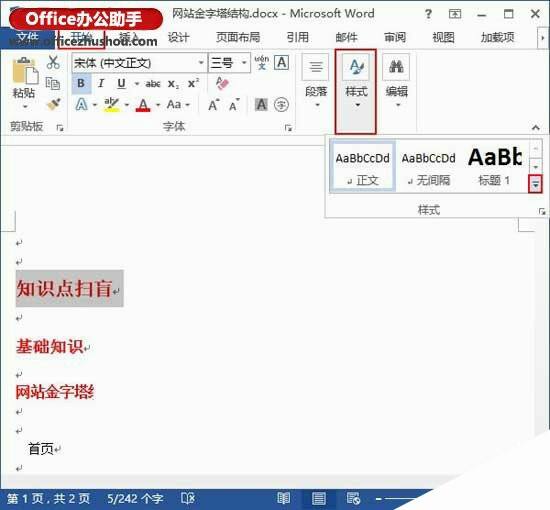This screenshot has height=510, width=550.
Task: Switch to Web Layout view
Action: coord(353,498)
